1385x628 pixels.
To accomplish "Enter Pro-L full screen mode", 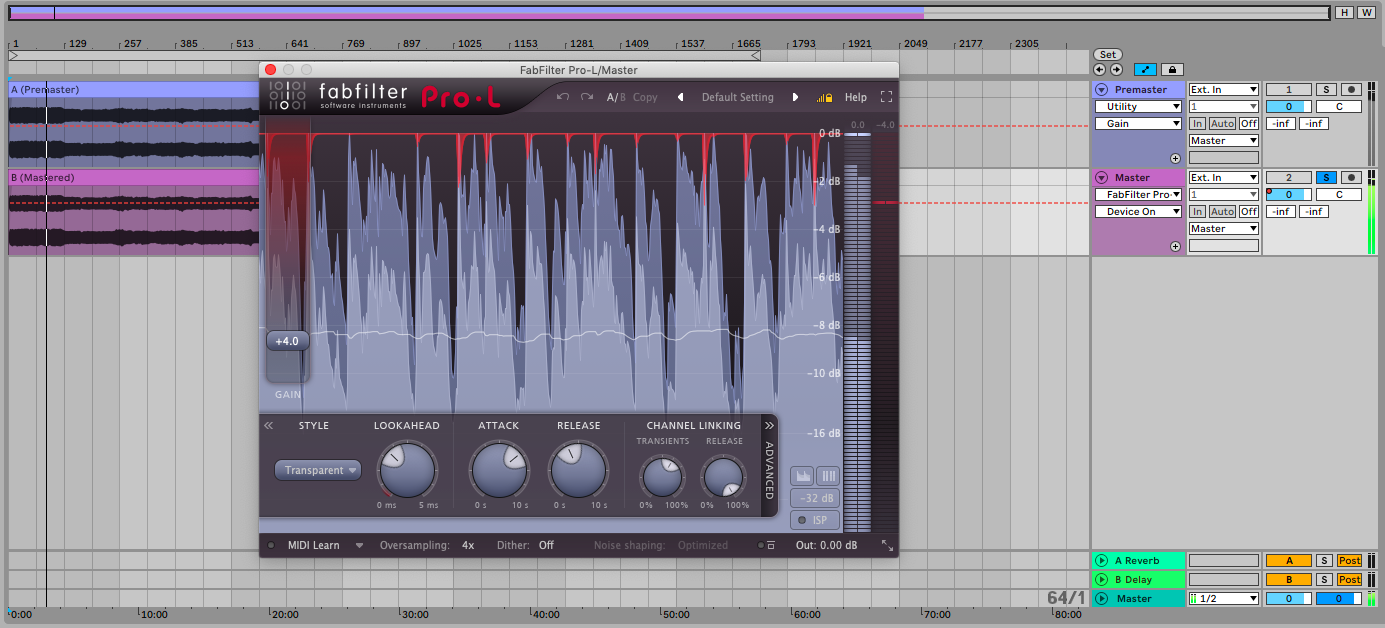I will 886,97.
